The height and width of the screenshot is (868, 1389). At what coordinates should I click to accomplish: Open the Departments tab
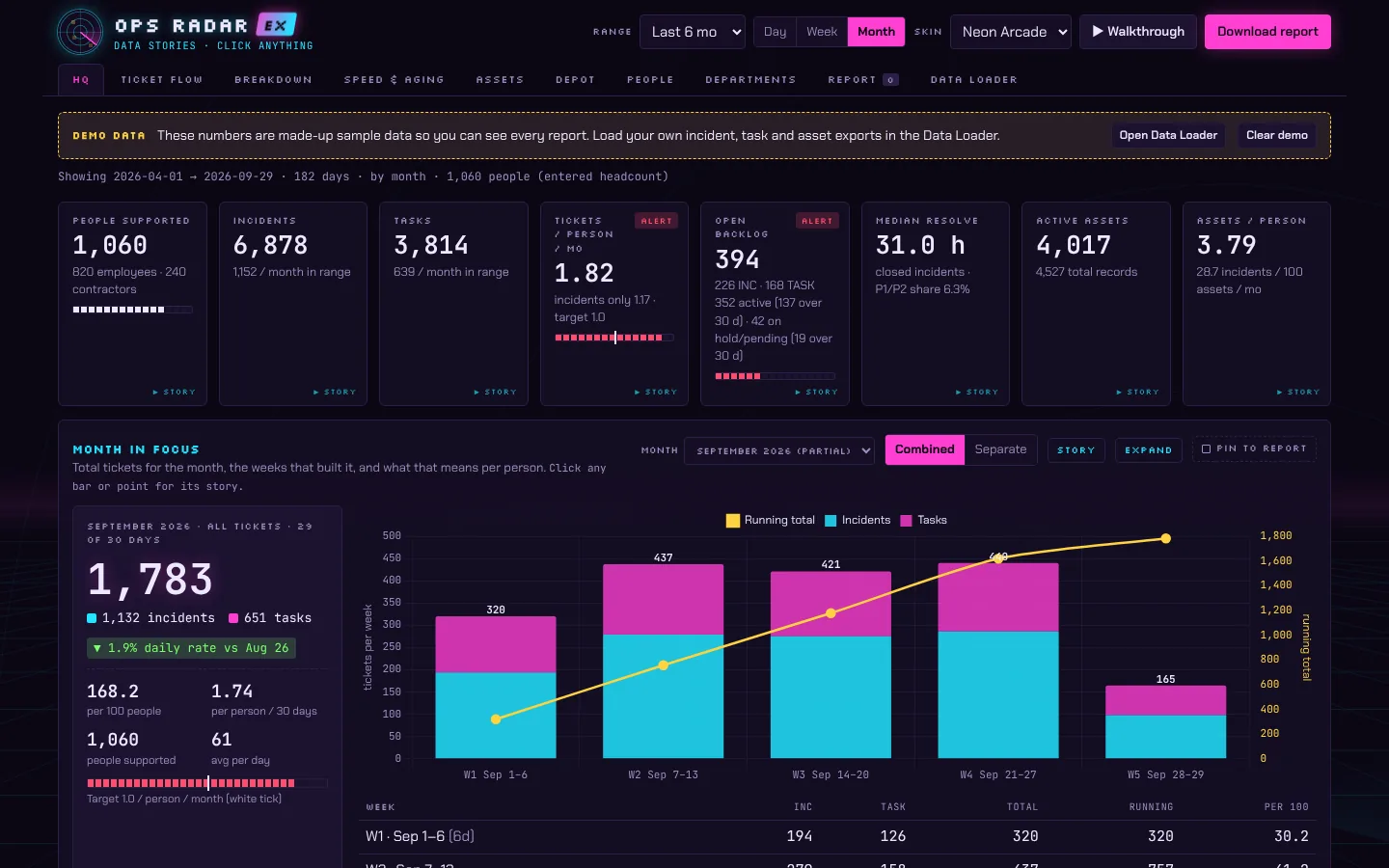750,80
